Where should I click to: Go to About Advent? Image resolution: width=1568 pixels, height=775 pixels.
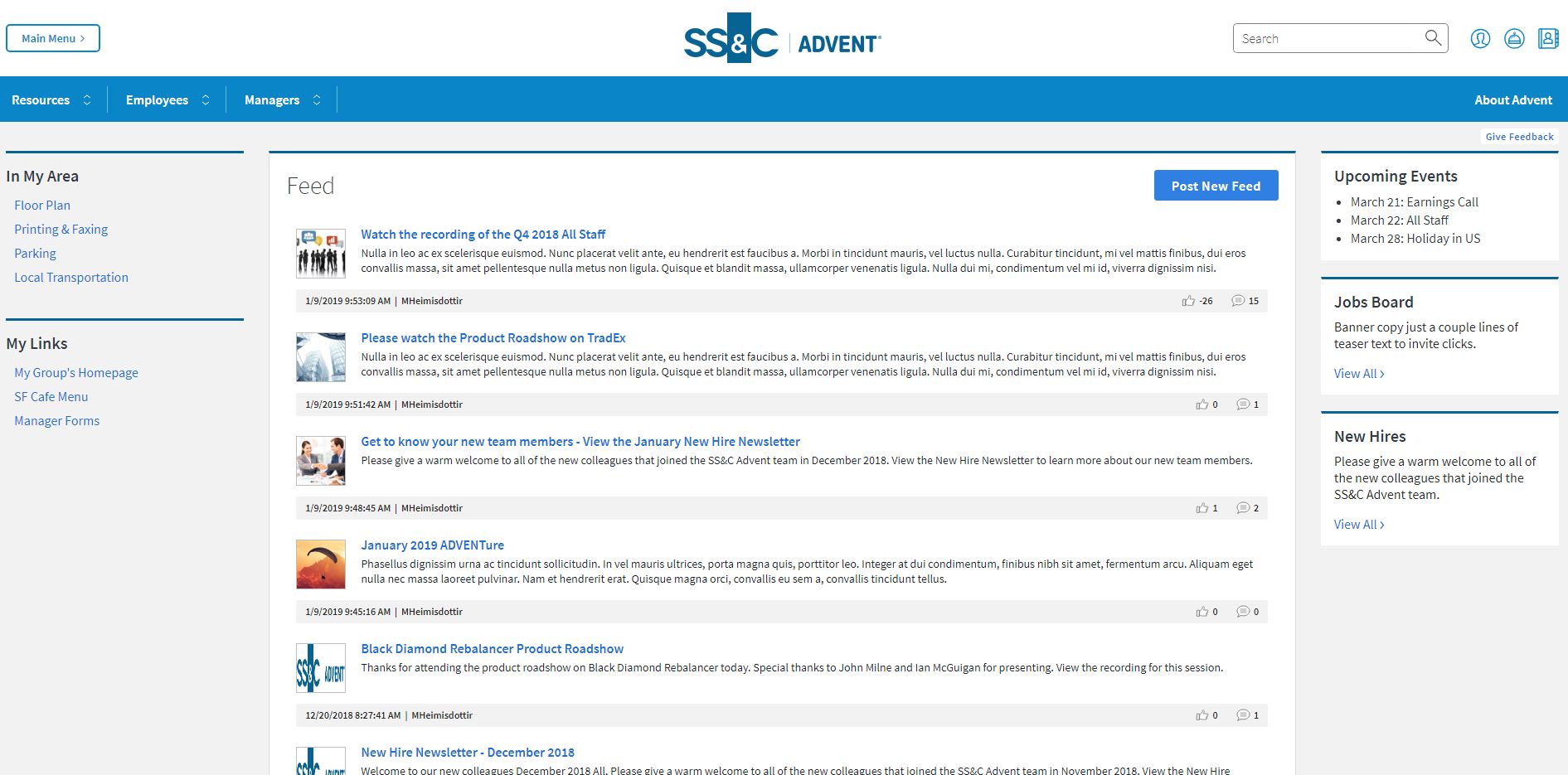pyautogui.click(x=1512, y=100)
